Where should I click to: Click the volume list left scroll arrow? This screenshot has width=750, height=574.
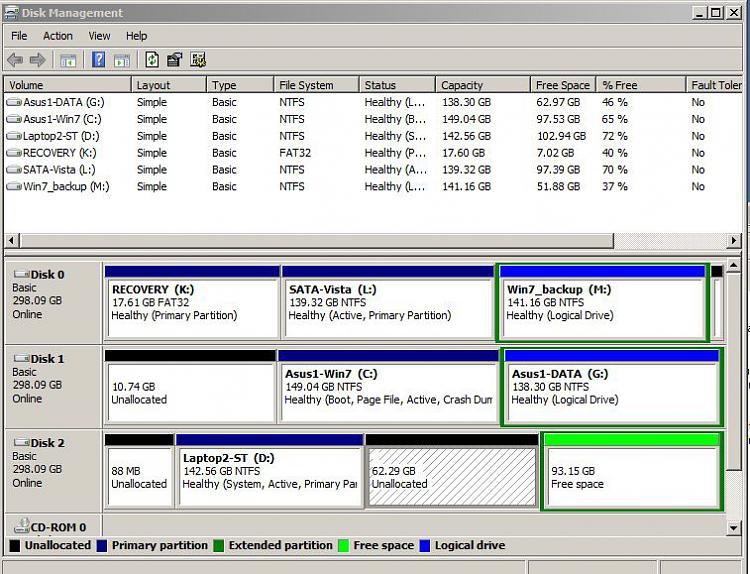click(x=12, y=240)
